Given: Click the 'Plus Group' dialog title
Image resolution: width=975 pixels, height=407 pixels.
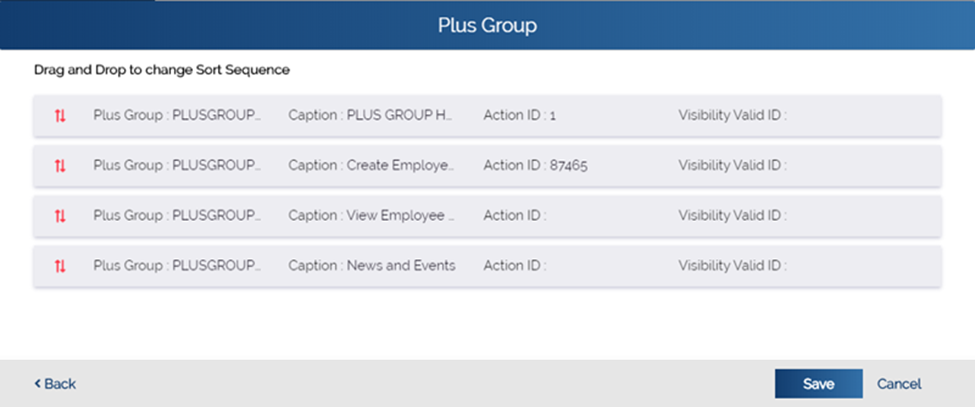Looking at the screenshot, I should (487, 25).
